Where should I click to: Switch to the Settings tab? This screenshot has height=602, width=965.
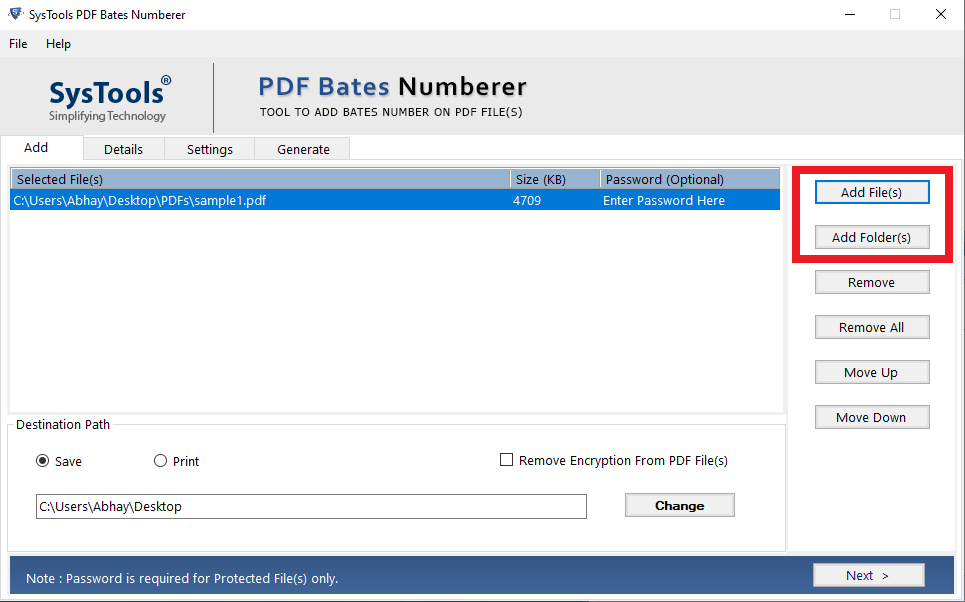[210, 149]
